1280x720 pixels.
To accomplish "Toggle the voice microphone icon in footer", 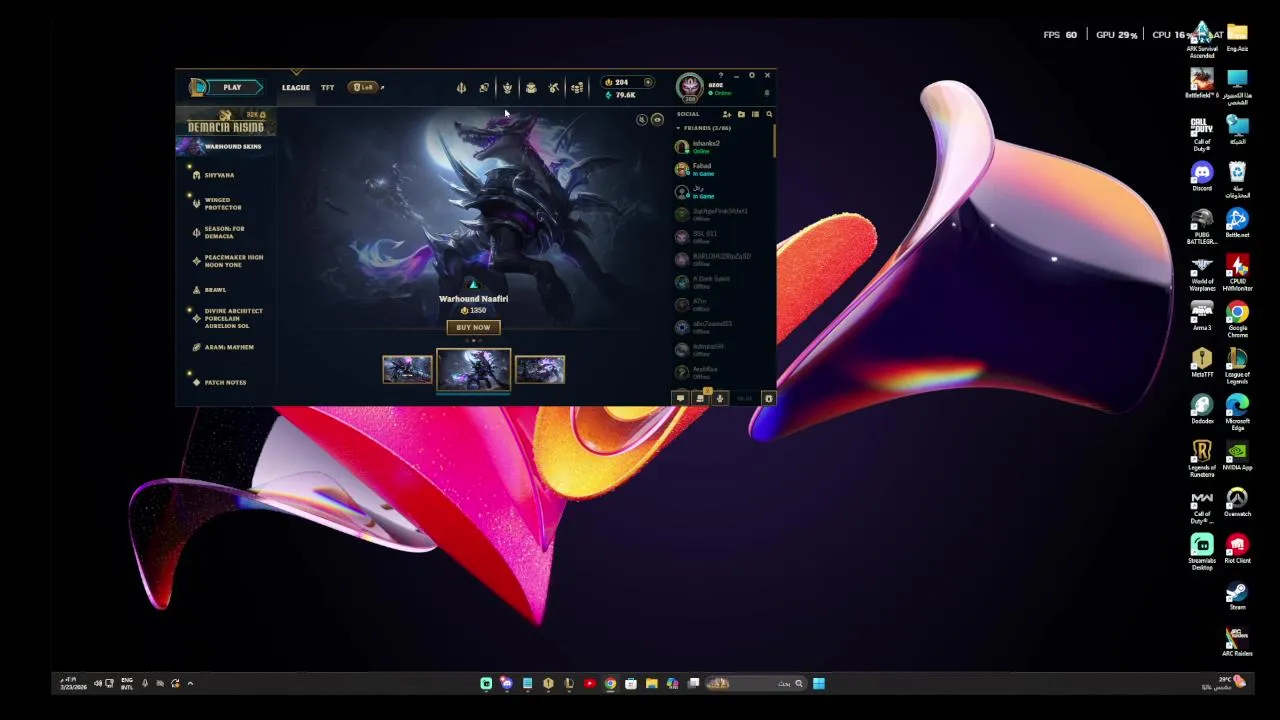I will tap(719, 398).
